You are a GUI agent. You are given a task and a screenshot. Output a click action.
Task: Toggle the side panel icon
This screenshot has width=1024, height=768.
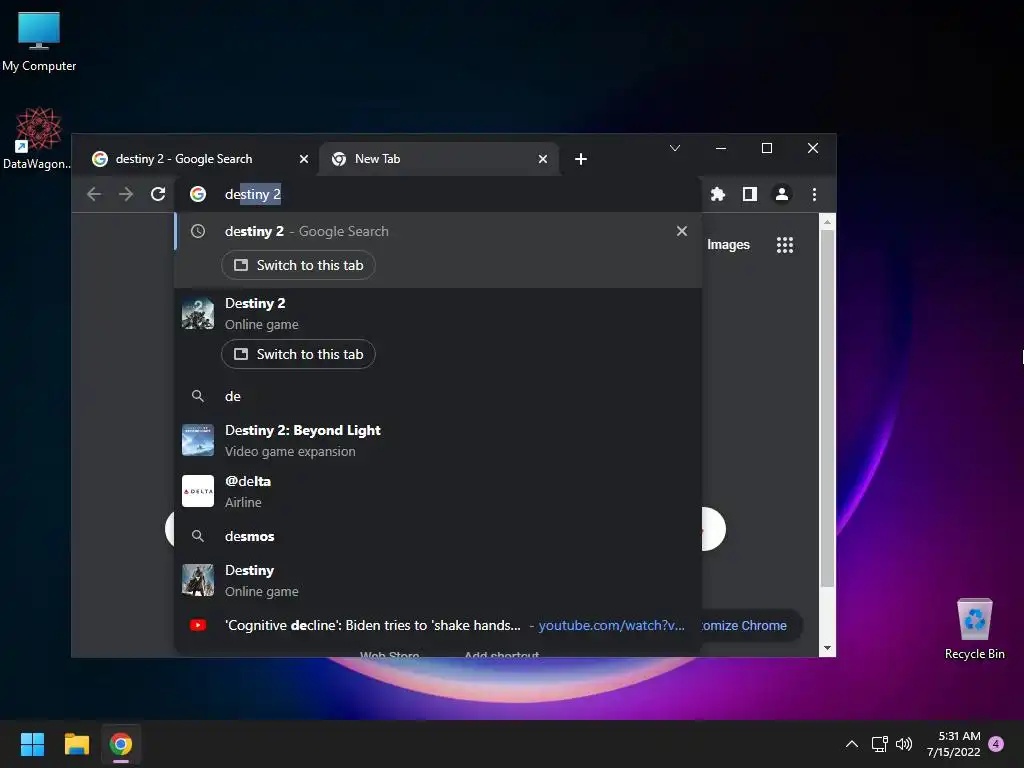pyautogui.click(x=750, y=194)
